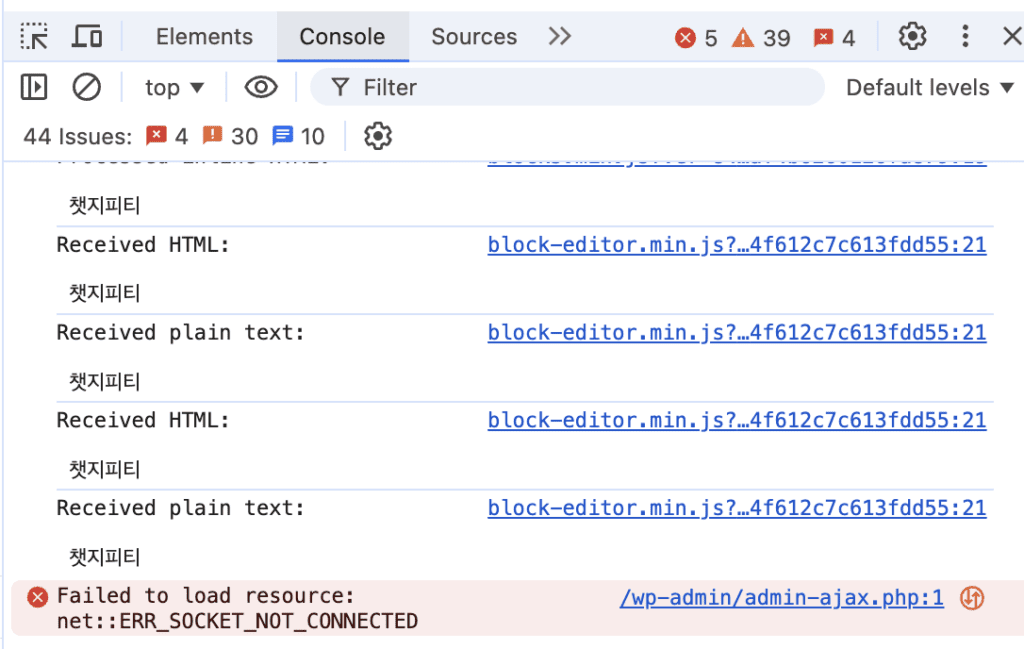Focus the Filter input field
Viewport: 1024px width, 649px height.
(567, 87)
